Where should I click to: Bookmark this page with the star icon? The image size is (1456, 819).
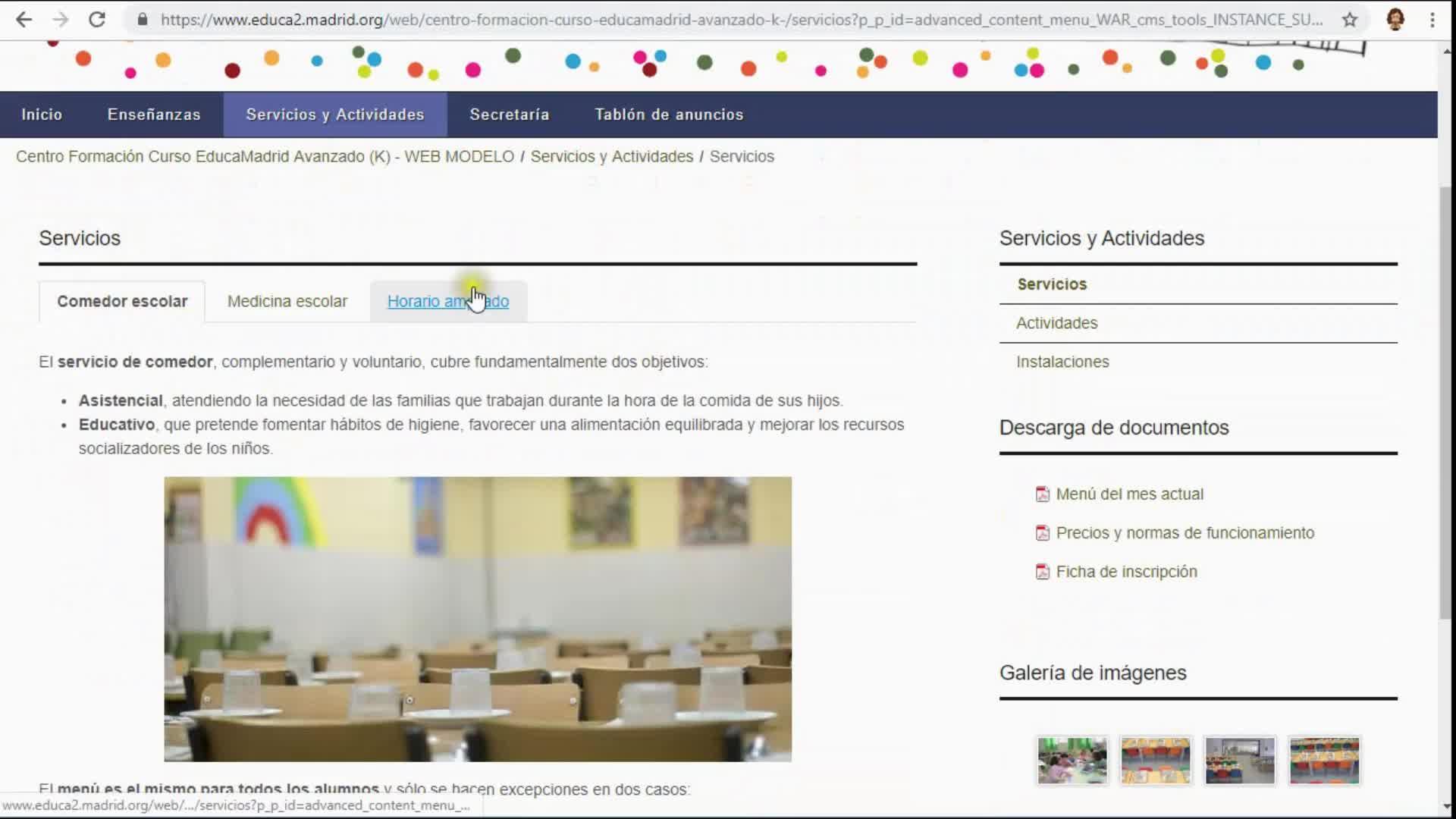(x=1350, y=20)
